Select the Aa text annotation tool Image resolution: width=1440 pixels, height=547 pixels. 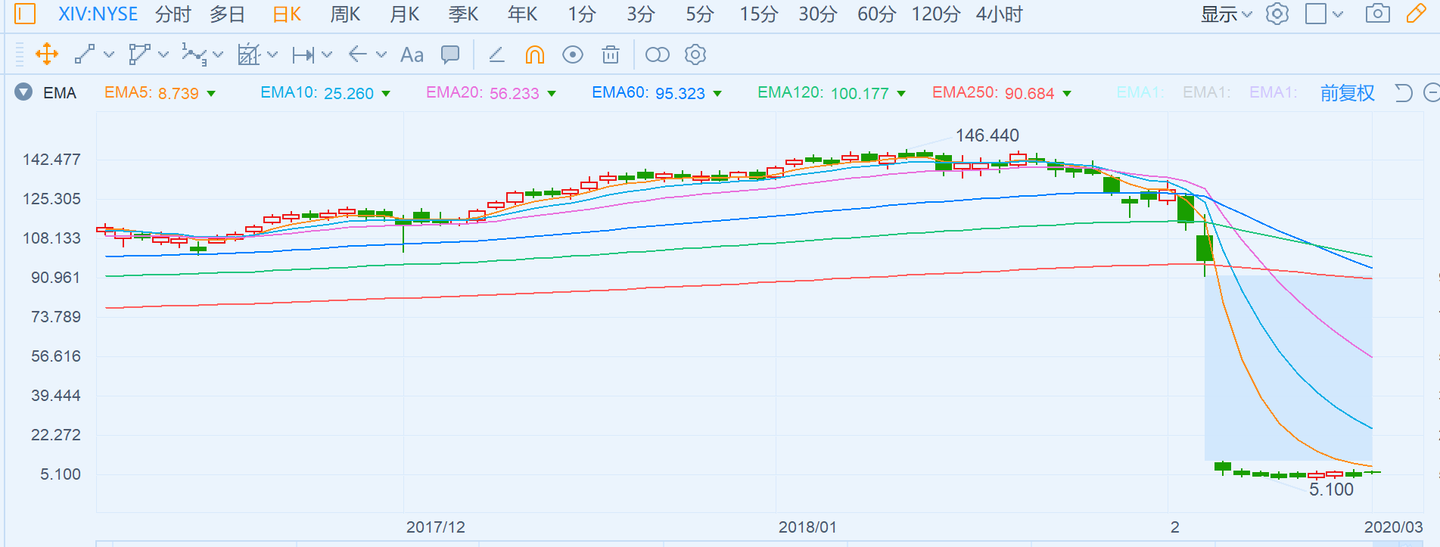[x=412, y=54]
